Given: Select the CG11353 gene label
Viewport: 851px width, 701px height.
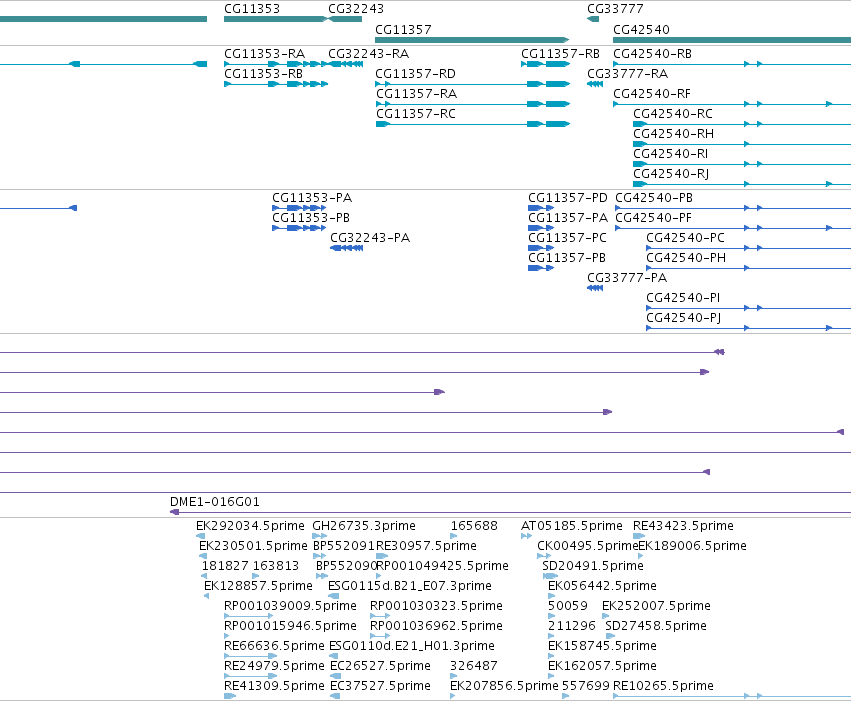Looking at the screenshot, I should click(252, 9).
